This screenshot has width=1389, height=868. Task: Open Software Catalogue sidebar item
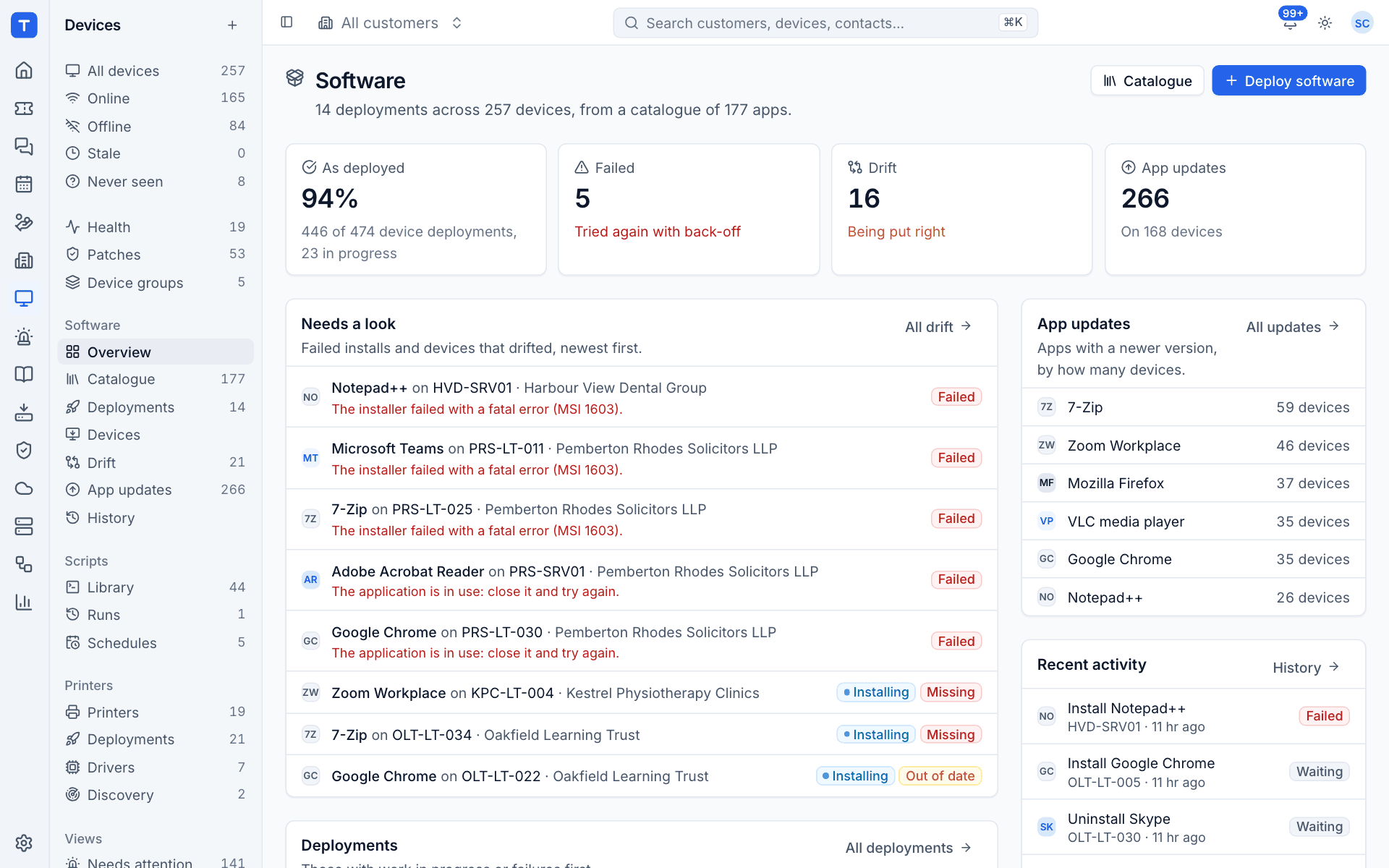pos(156,379)
